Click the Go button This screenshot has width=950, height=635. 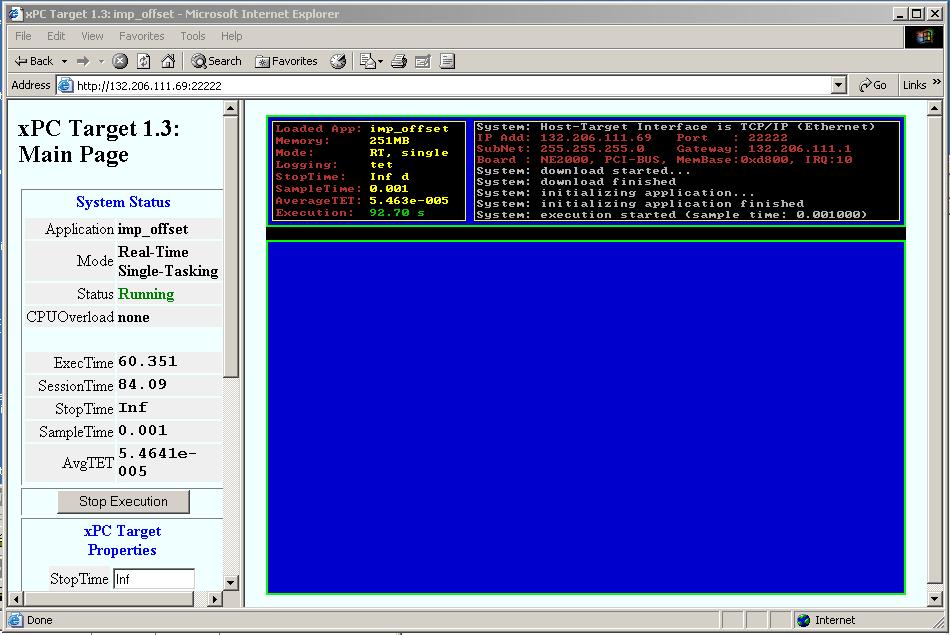coord(872,85)
